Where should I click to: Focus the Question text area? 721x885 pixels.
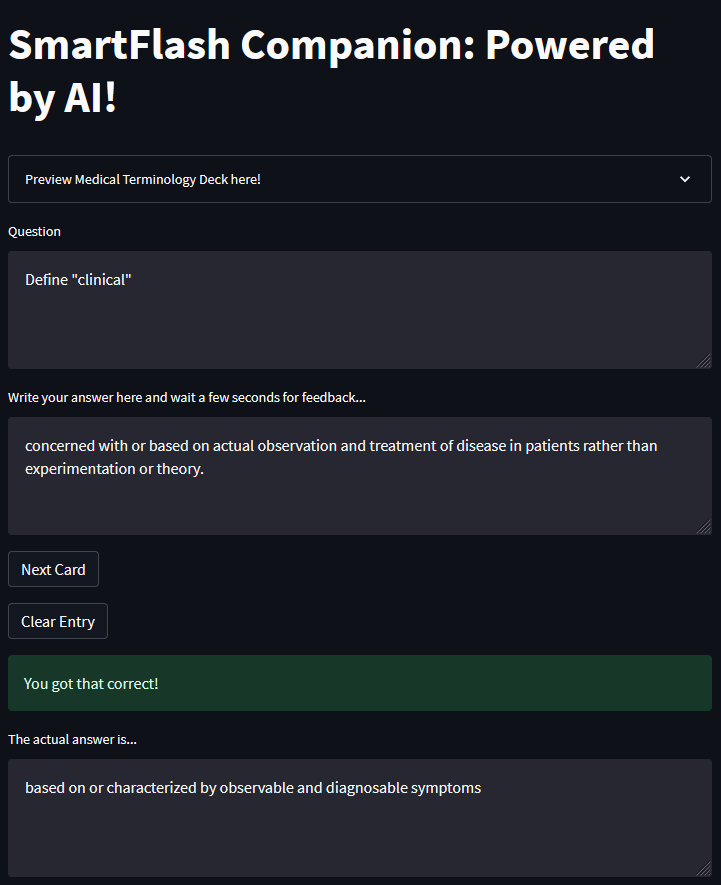tap(360, 310)
